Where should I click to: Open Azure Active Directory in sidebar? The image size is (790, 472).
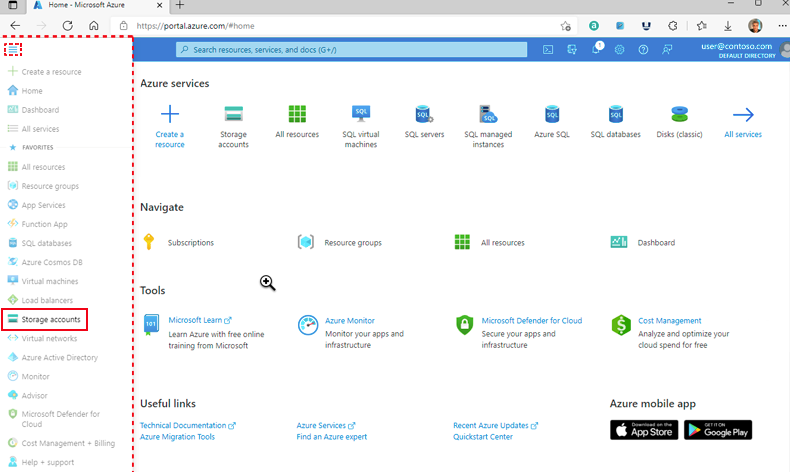pyautogui.click(x=53, y=358)
